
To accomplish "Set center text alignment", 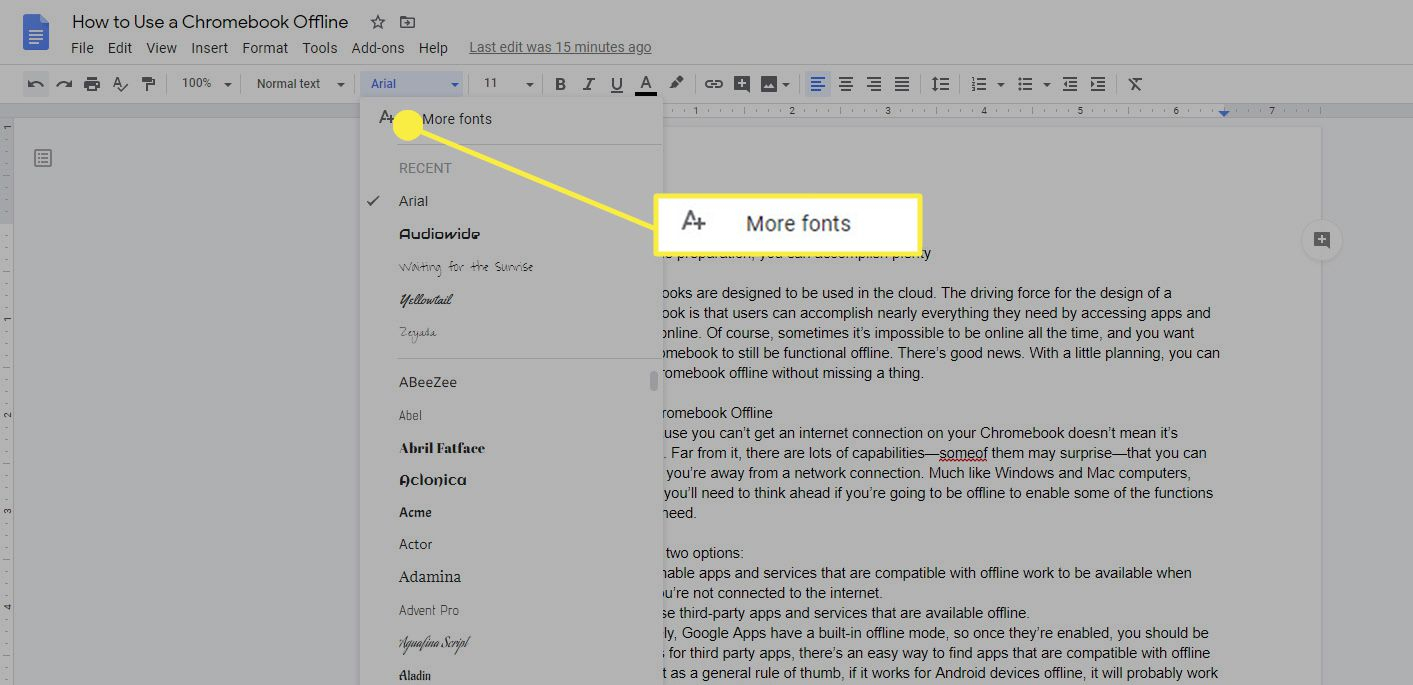I will point(846,84).
